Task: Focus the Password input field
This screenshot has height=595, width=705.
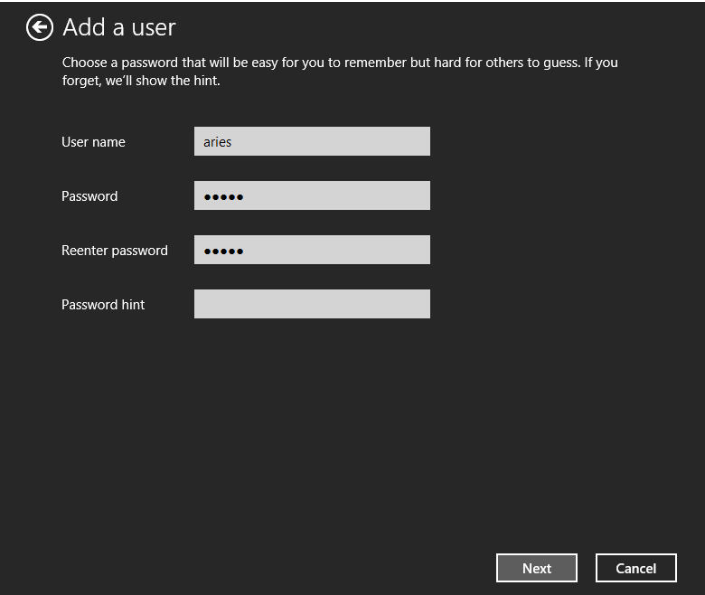Action: [312, 196]
